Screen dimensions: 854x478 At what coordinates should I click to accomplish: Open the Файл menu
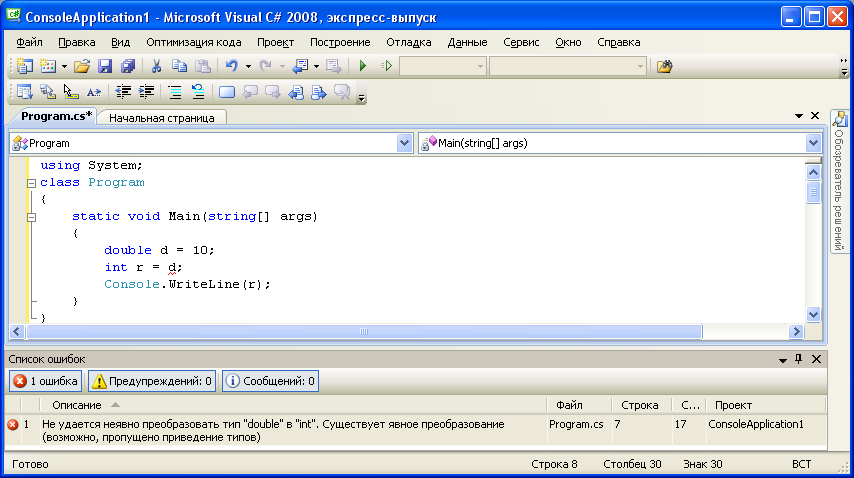pos(29,42)
